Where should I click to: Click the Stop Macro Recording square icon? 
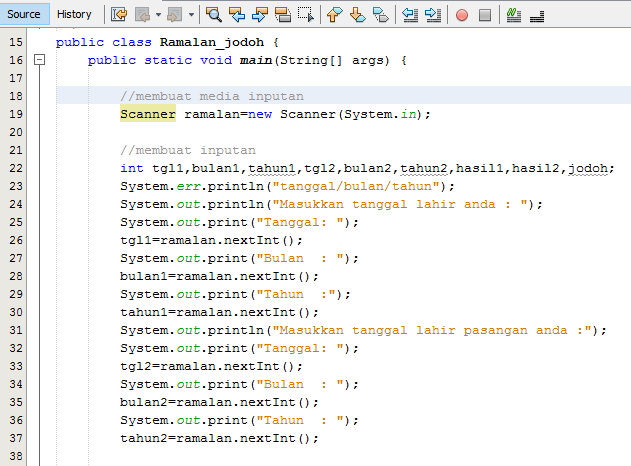485,15
